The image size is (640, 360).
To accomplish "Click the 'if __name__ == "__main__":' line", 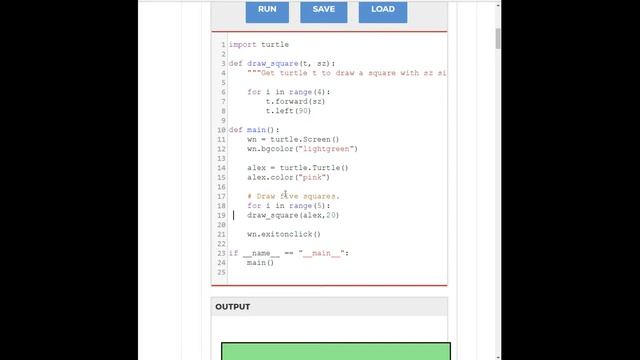I will click(x=289, y=253).
